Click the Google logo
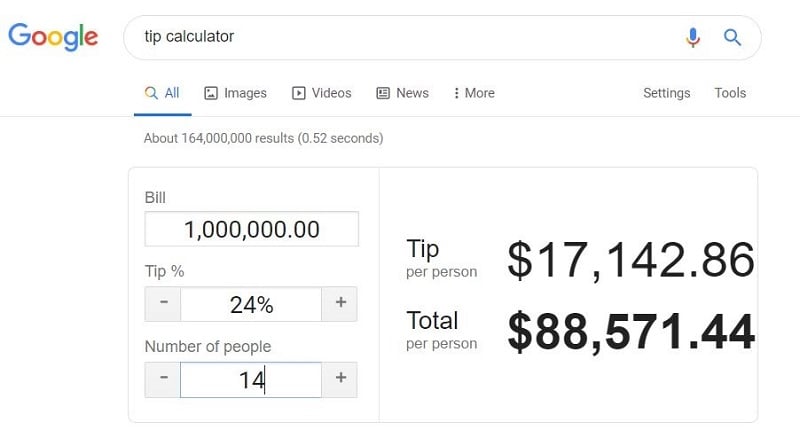The image size is (800, 430). [53, 37]
